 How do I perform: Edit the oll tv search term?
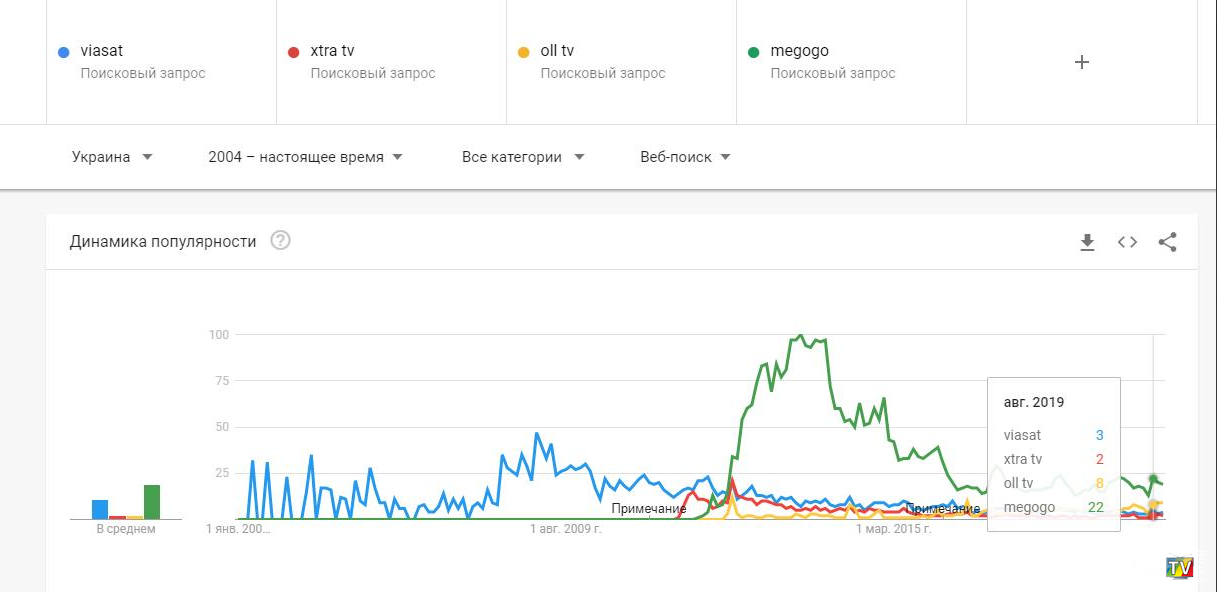[x=557, y=51]
